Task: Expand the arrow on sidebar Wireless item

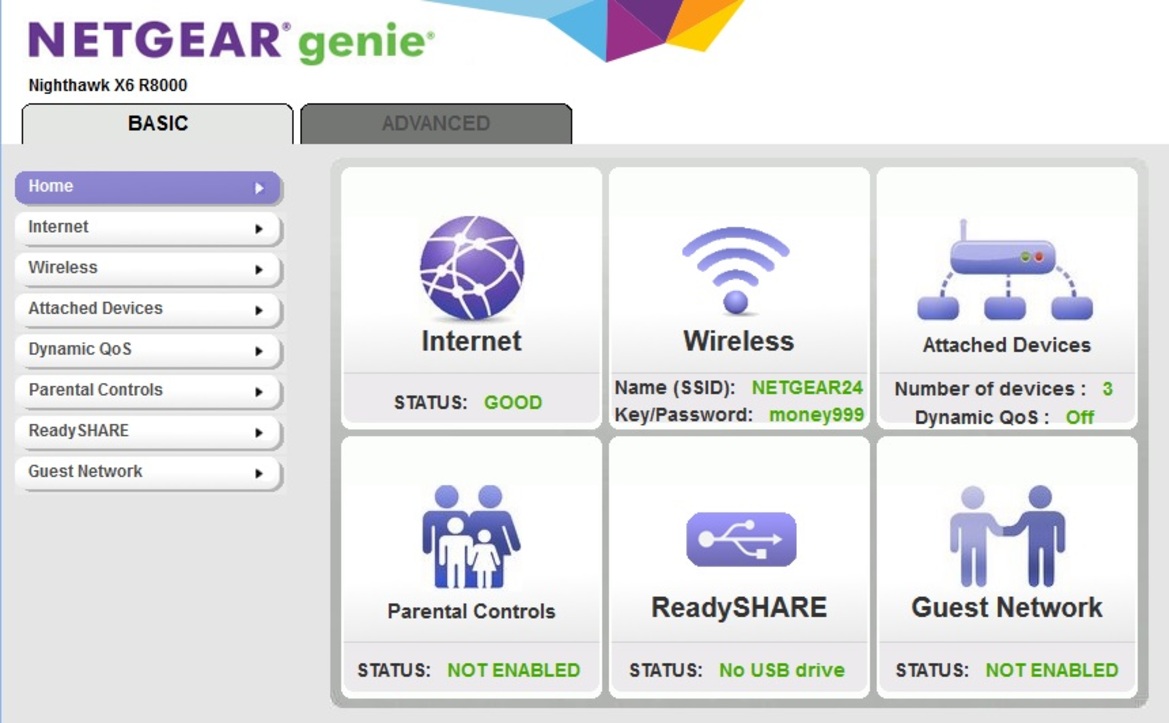Action: click(259, 270)
